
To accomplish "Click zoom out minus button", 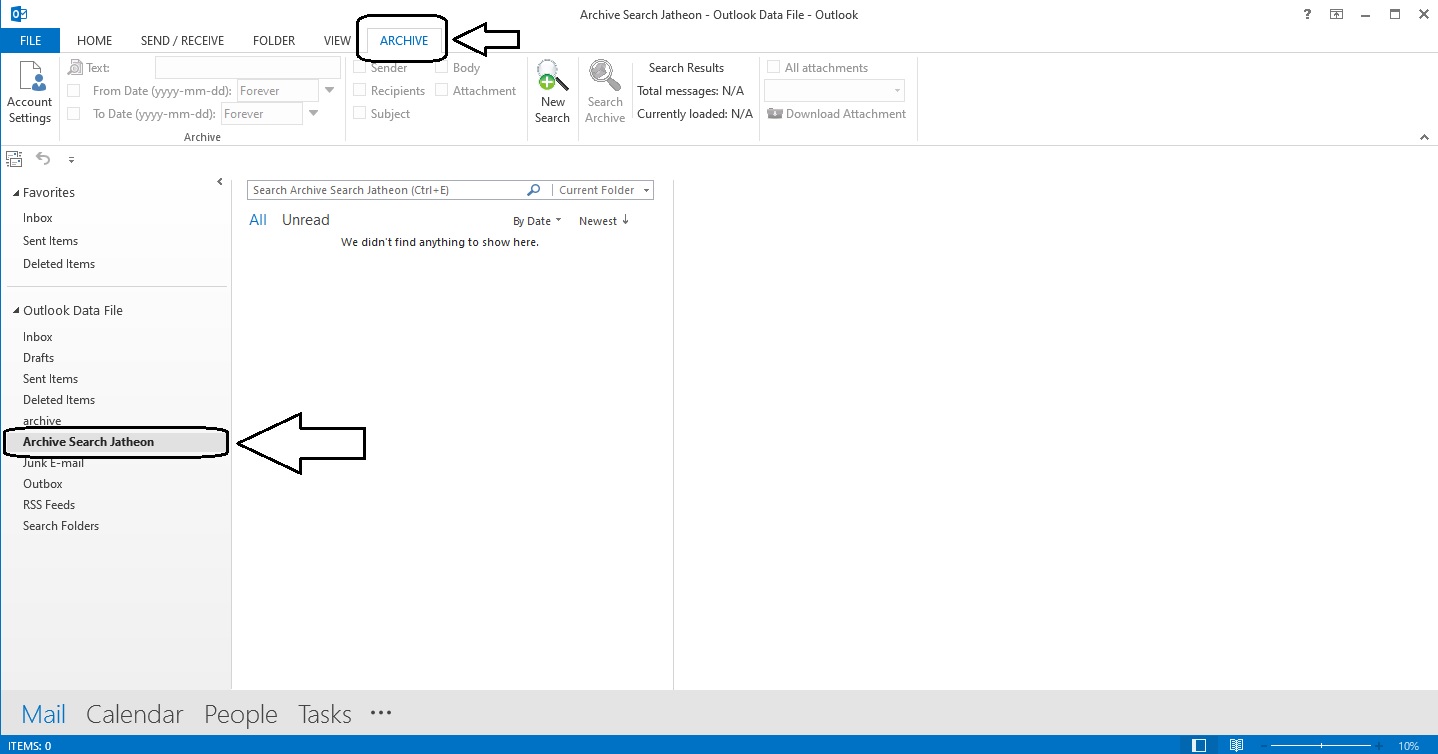I will click(1262, 746).
